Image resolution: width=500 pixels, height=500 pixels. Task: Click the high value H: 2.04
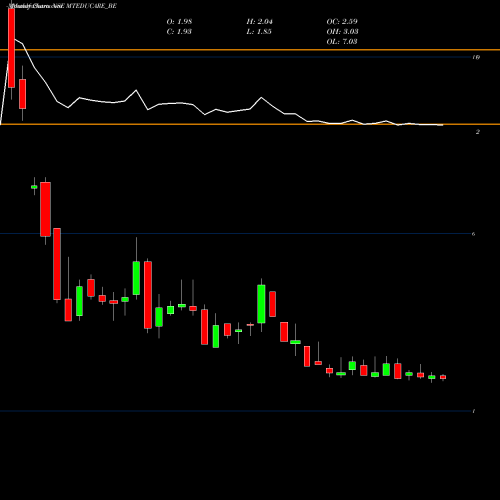coord(259,22)
